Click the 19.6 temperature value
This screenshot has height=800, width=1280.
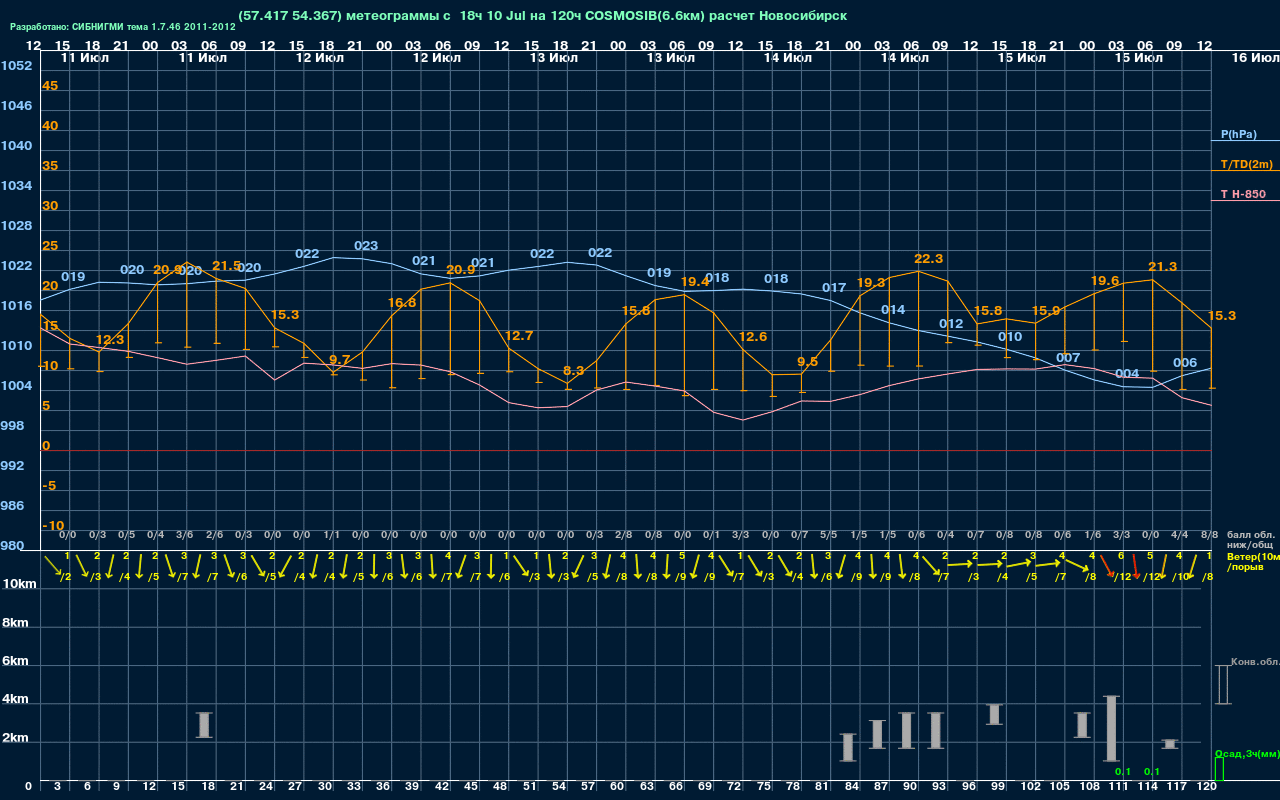[1105, 281]
